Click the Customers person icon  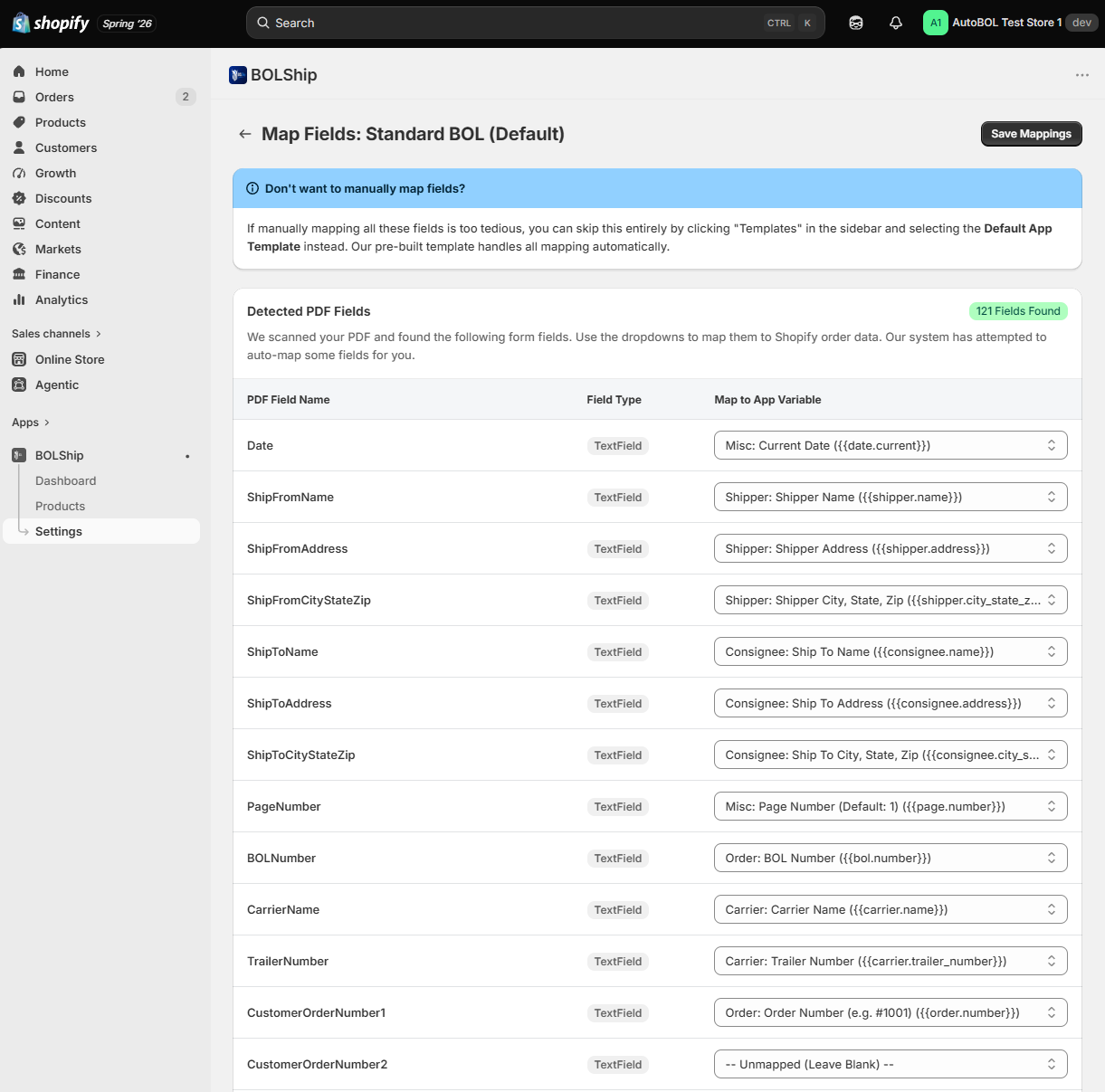coord(19,147)
